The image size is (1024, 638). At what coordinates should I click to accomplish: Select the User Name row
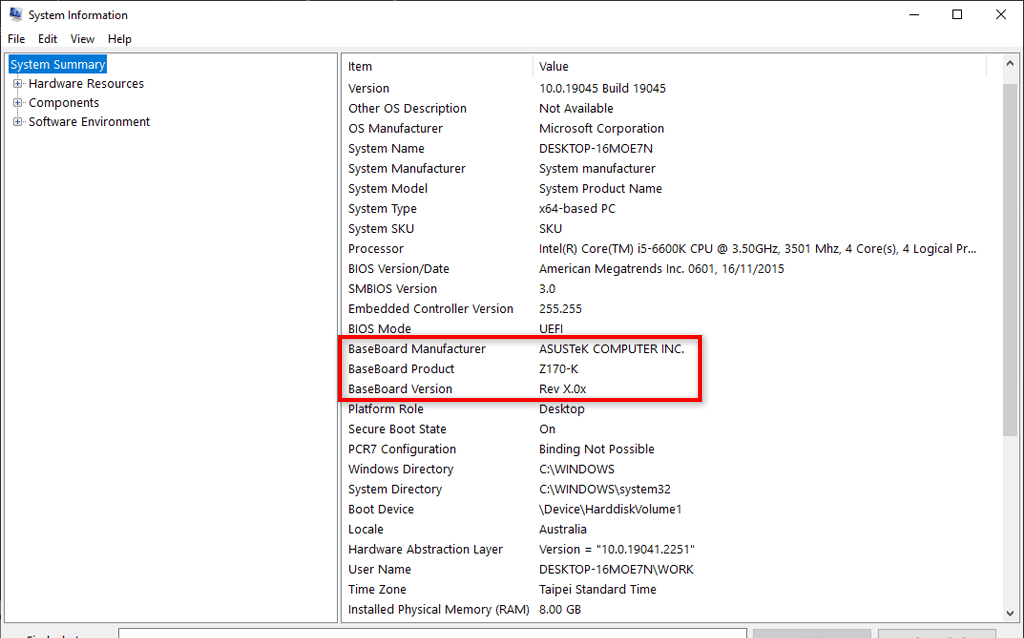coord(665,569)
